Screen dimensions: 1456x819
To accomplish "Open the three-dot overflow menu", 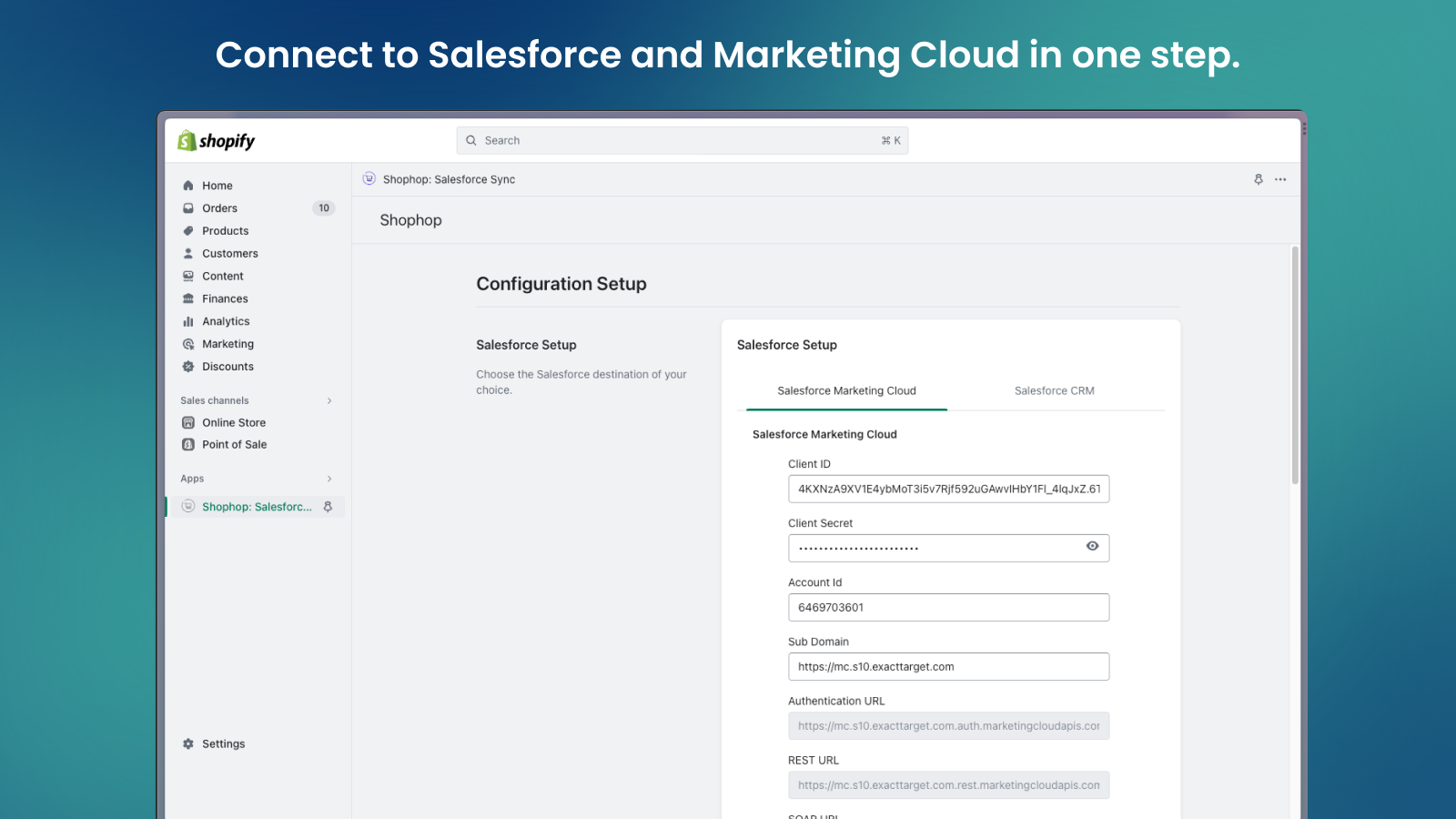I will coord(1280,179).
